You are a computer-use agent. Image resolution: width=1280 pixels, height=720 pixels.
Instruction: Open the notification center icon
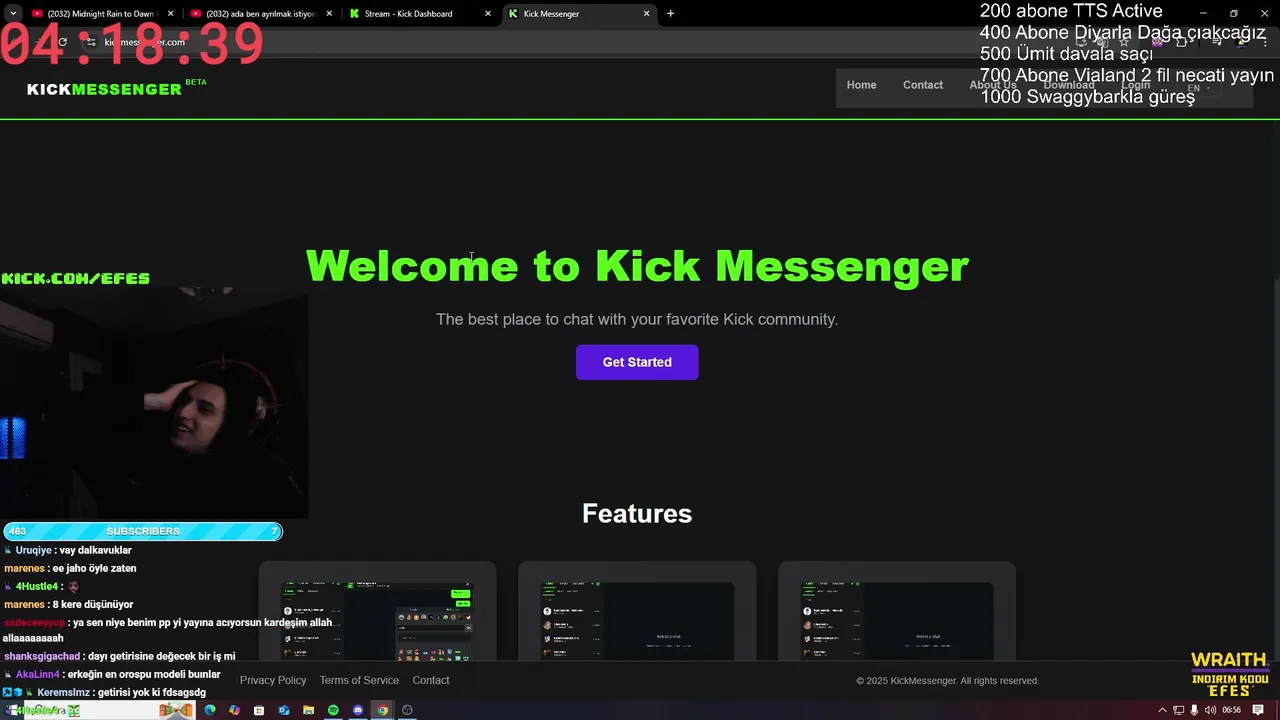(1258, 710)
